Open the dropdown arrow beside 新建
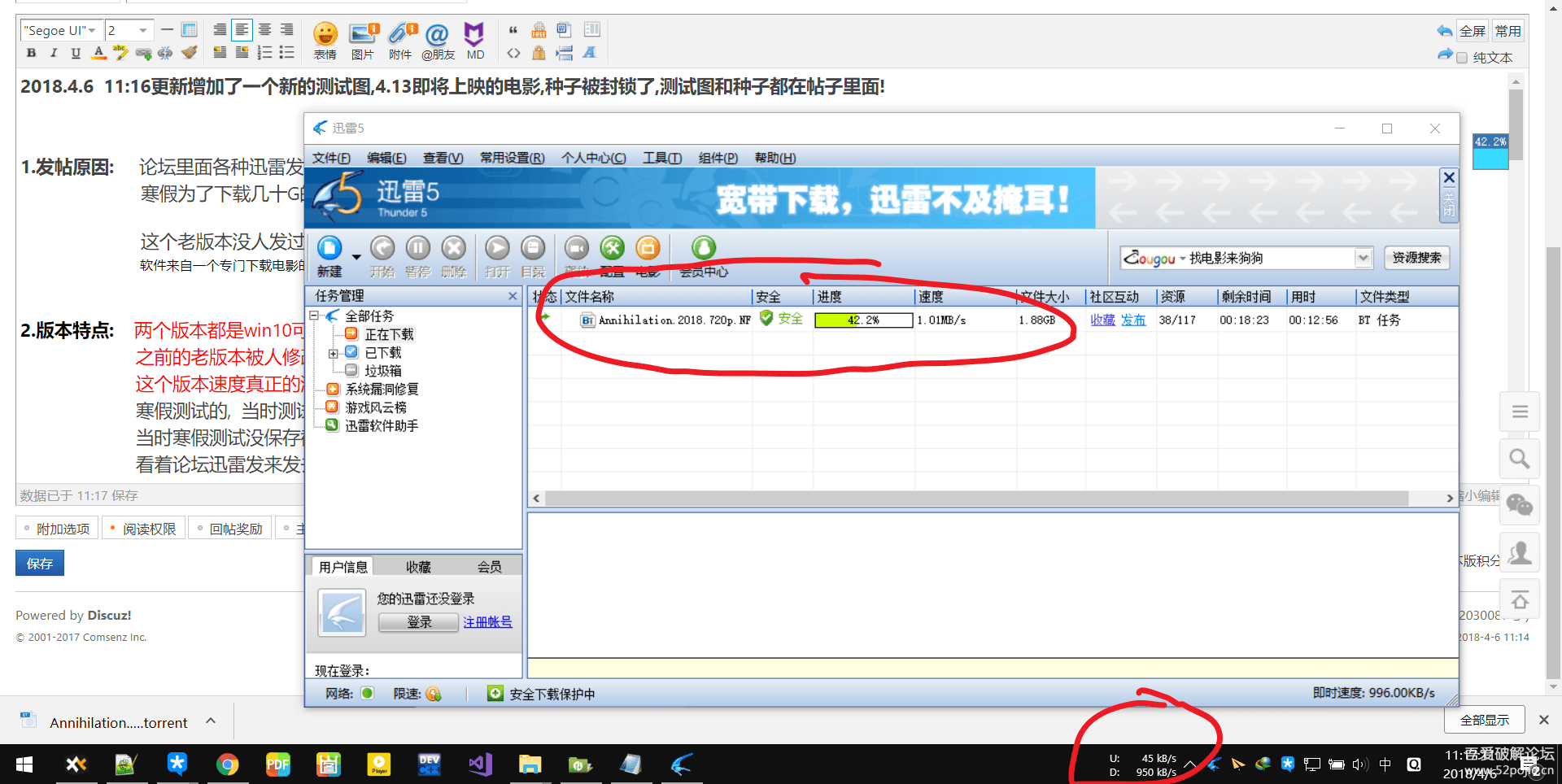Screen dimensions: 1562x784 pyautogui.click(x=356, y=258)
